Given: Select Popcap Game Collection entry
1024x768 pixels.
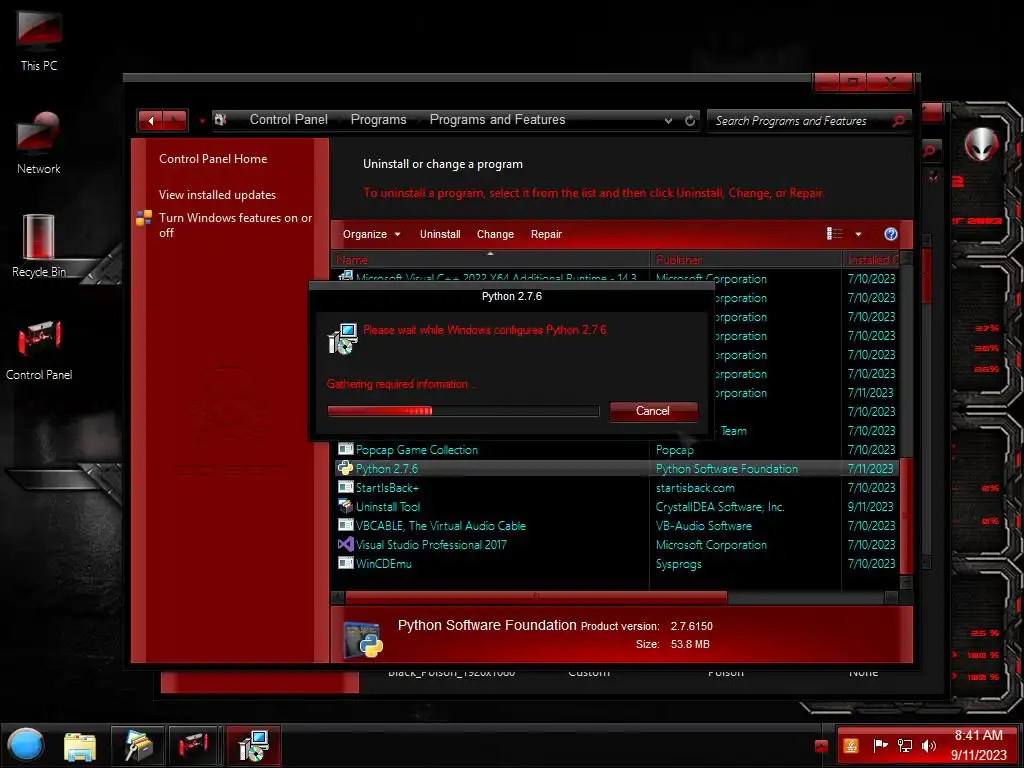Looking at the screenshot, I should [417, 450].
